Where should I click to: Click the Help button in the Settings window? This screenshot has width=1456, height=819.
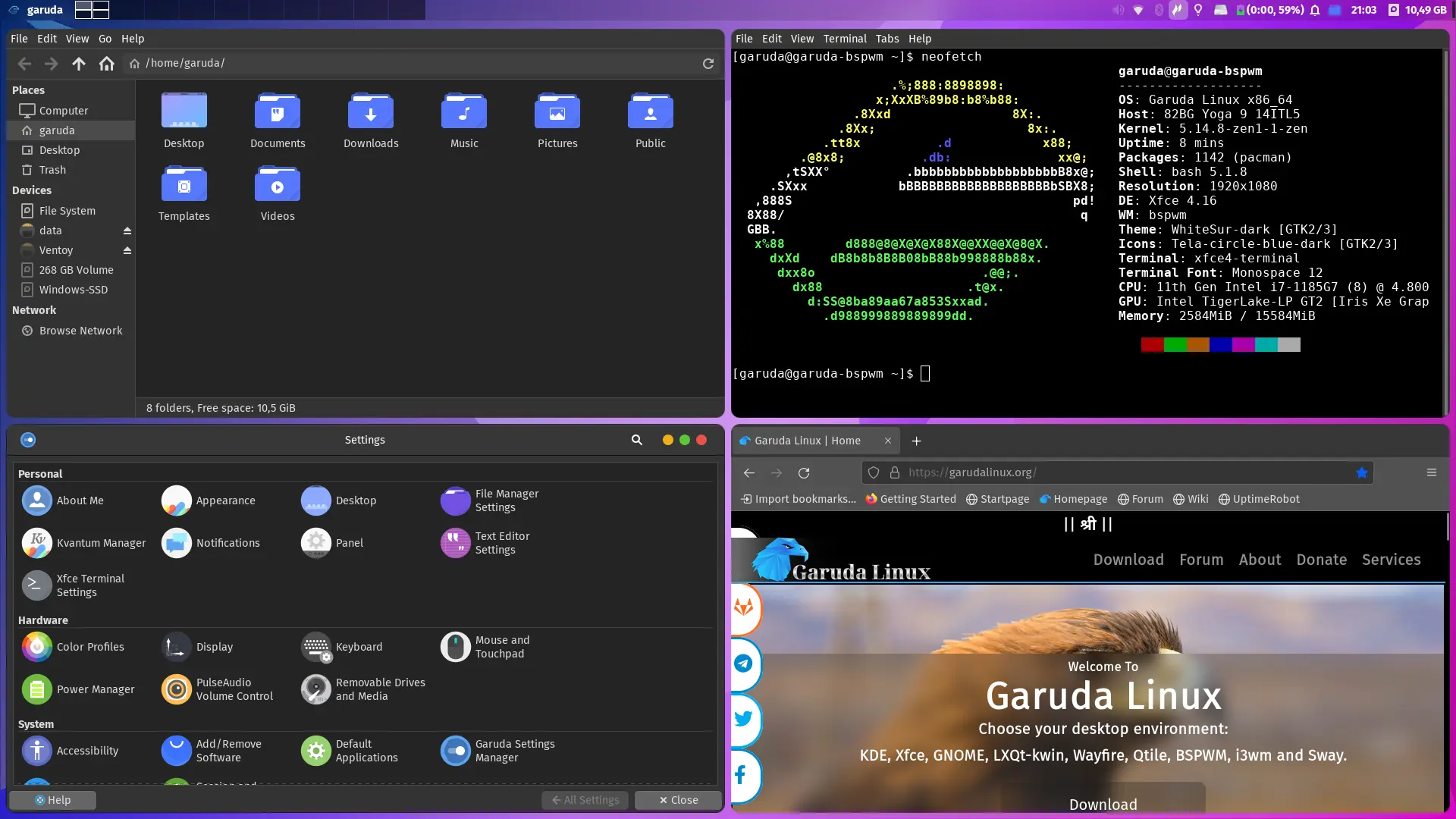pyautogui.click(x=52, y=800)
